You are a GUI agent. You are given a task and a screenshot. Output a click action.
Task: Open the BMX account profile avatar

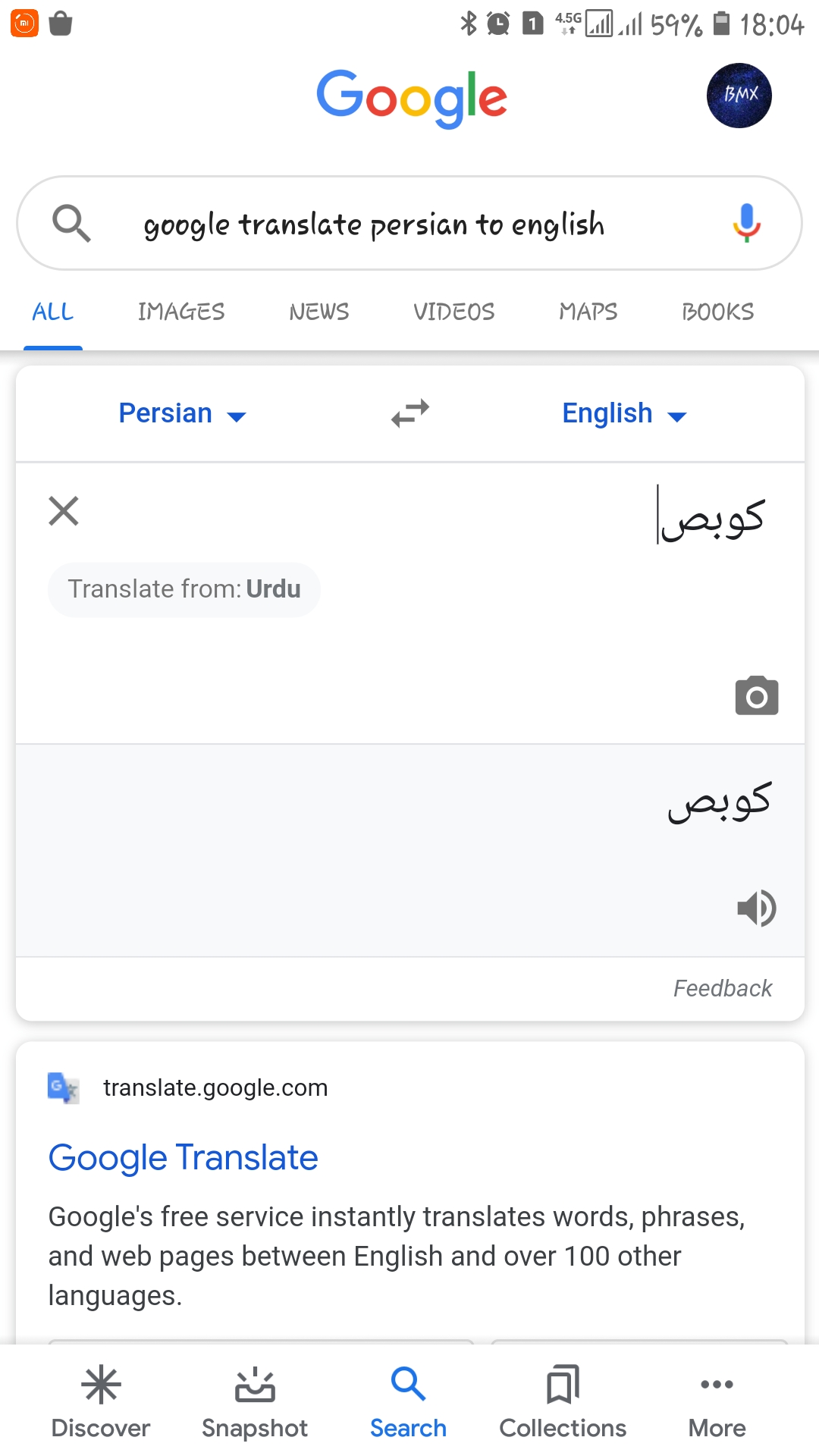coord(739,96)
